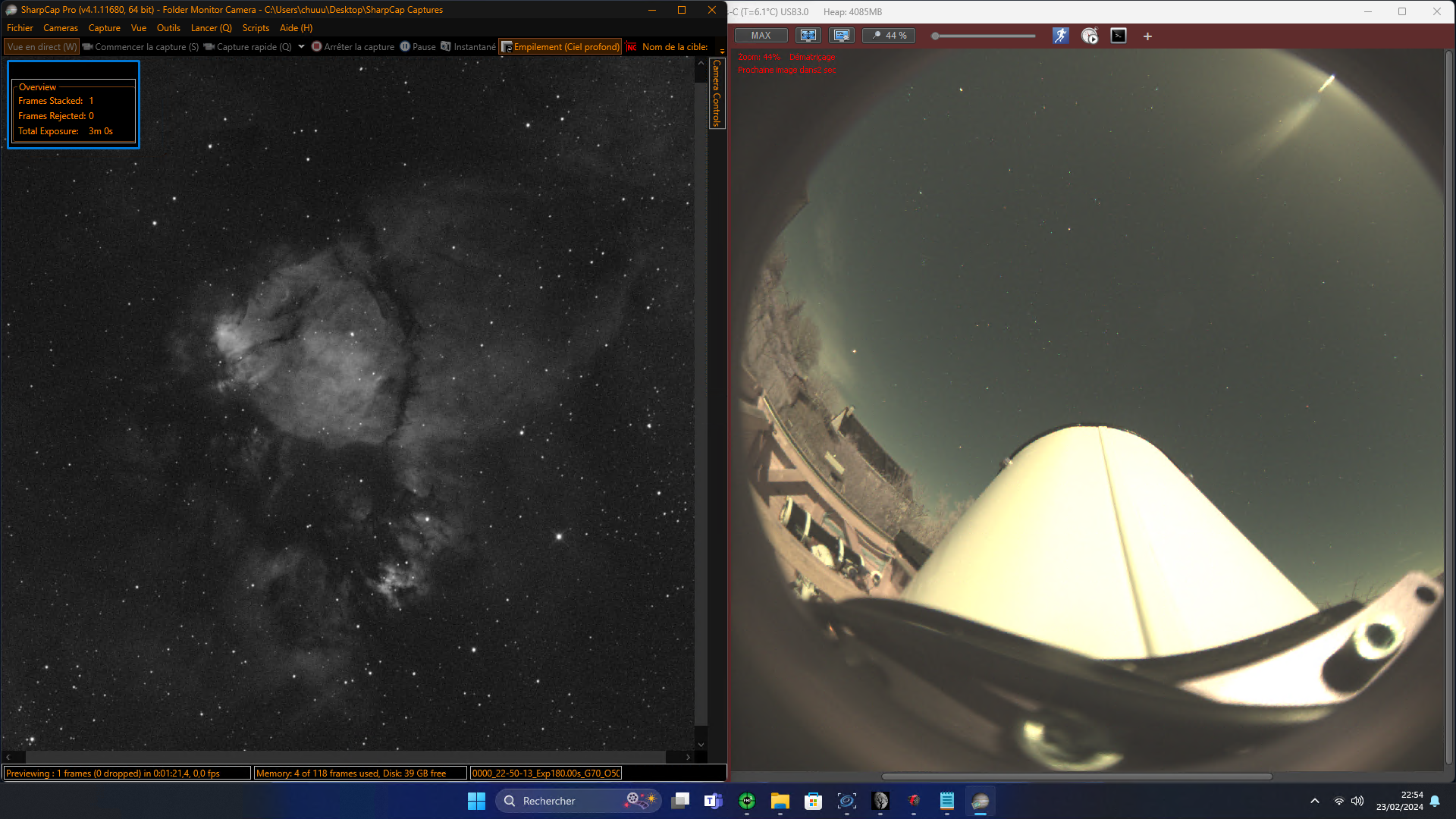Click the display settings monitor icon
The image size is (1456, 819).
(842, 36)
